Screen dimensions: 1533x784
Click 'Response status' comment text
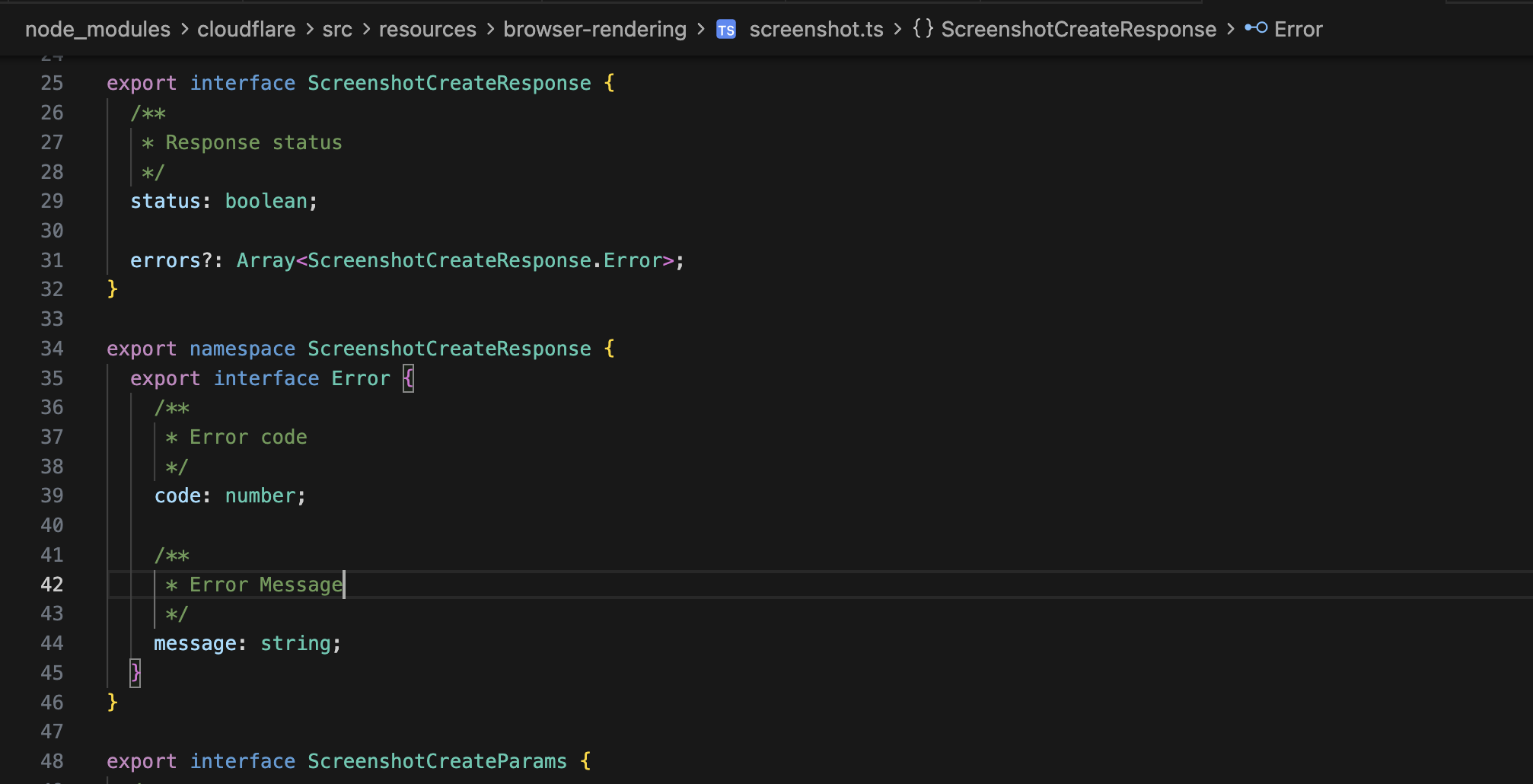pos(253,142)
